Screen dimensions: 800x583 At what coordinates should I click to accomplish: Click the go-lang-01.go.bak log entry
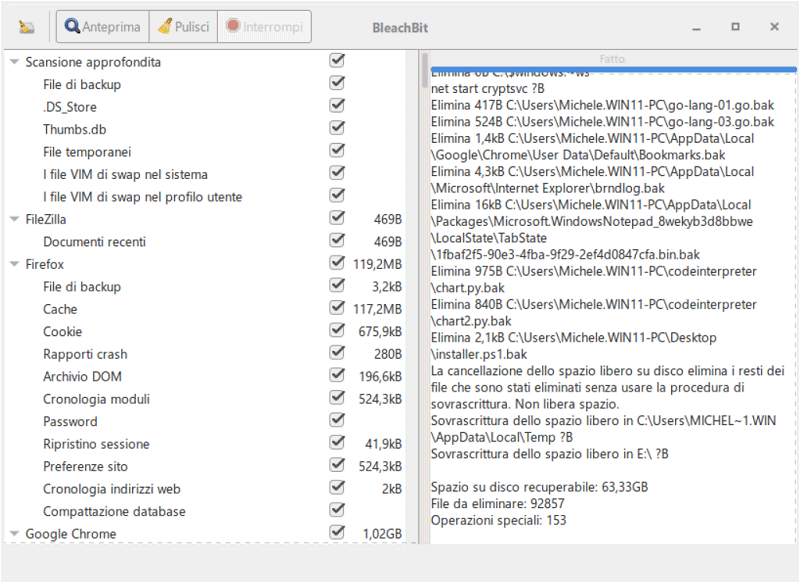[x=603, y=106]
